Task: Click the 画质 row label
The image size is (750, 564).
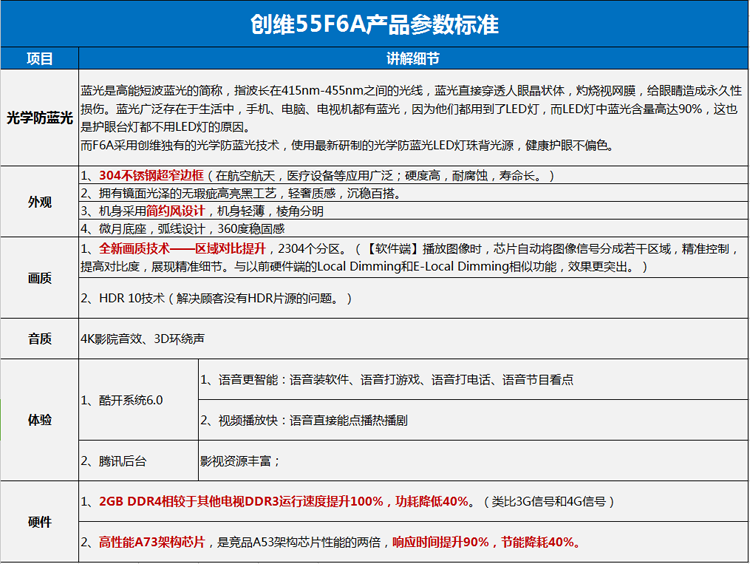Action: pos(40,278)
